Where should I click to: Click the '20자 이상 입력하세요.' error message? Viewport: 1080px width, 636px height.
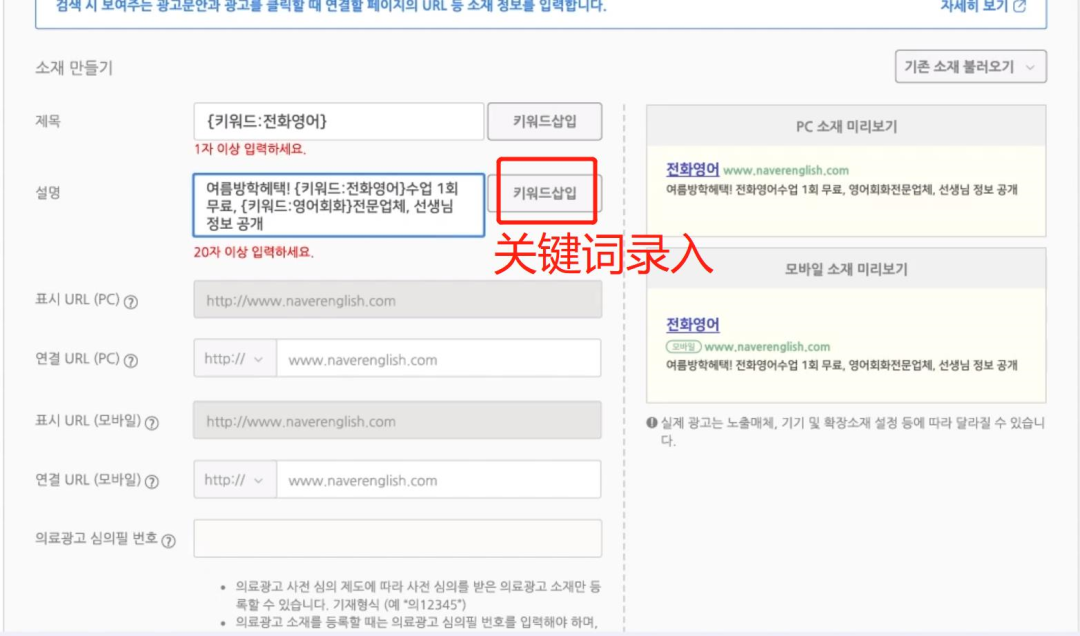pos(253,252)
